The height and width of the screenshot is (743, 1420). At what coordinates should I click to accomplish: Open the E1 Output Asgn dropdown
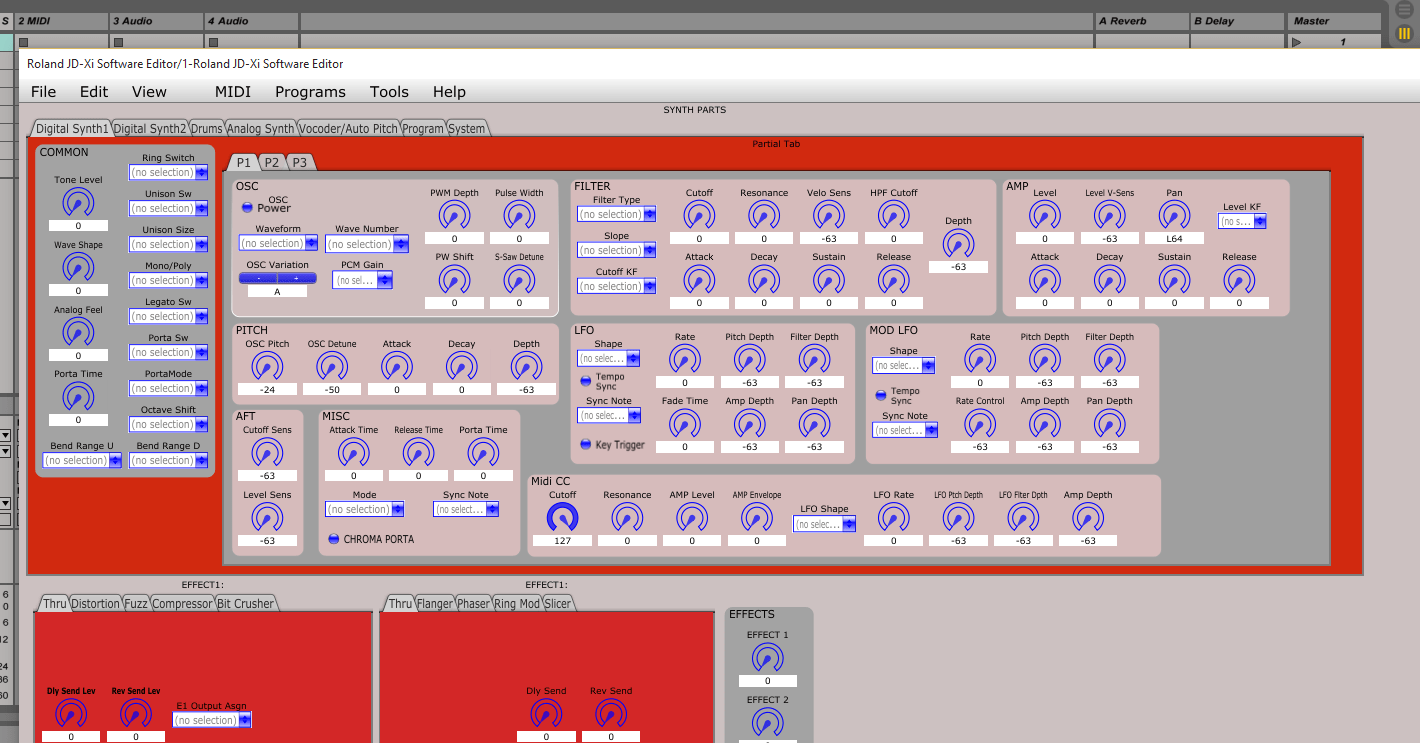click(211, 720)
